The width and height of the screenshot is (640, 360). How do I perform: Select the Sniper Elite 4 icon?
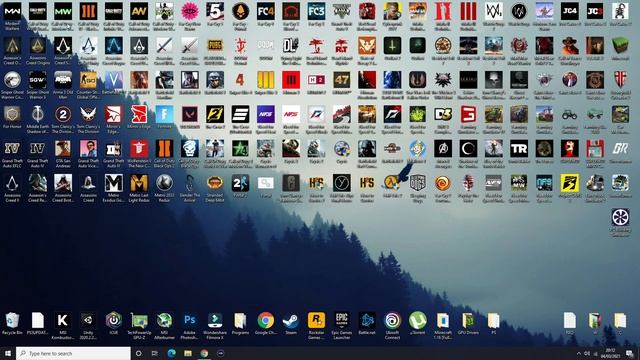(240, 80)
